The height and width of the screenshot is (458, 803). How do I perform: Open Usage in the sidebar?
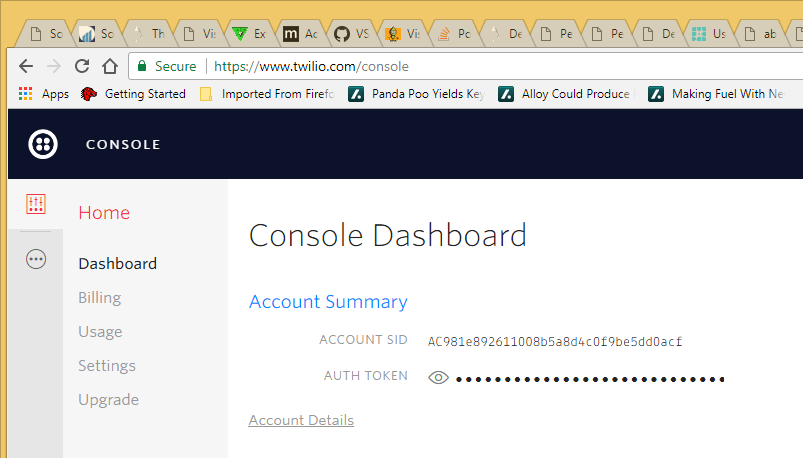(x=100, y=332)
